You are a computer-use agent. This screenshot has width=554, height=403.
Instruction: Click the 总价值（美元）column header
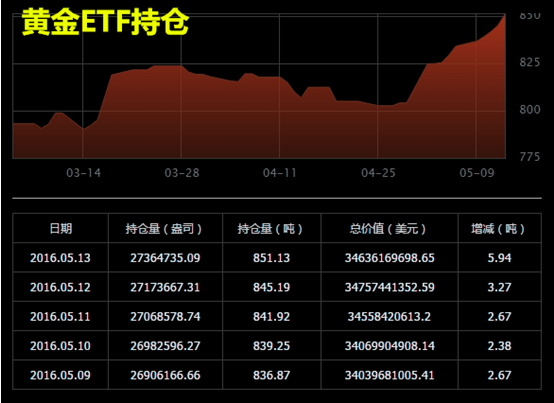tap(388, 229)
